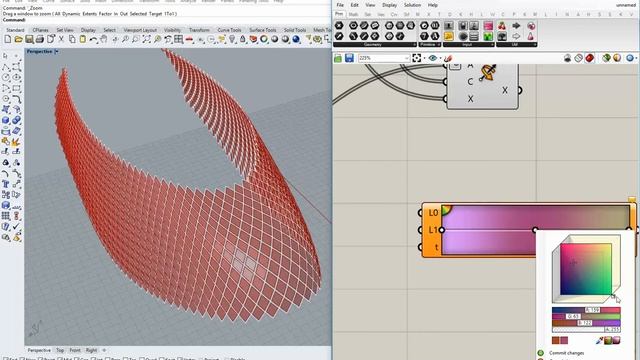Click the Paste clipboard icon in Rhino toolbar

82,40
